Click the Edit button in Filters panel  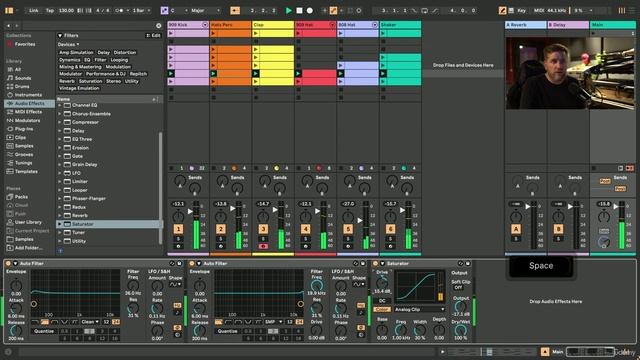coord(153,36)
